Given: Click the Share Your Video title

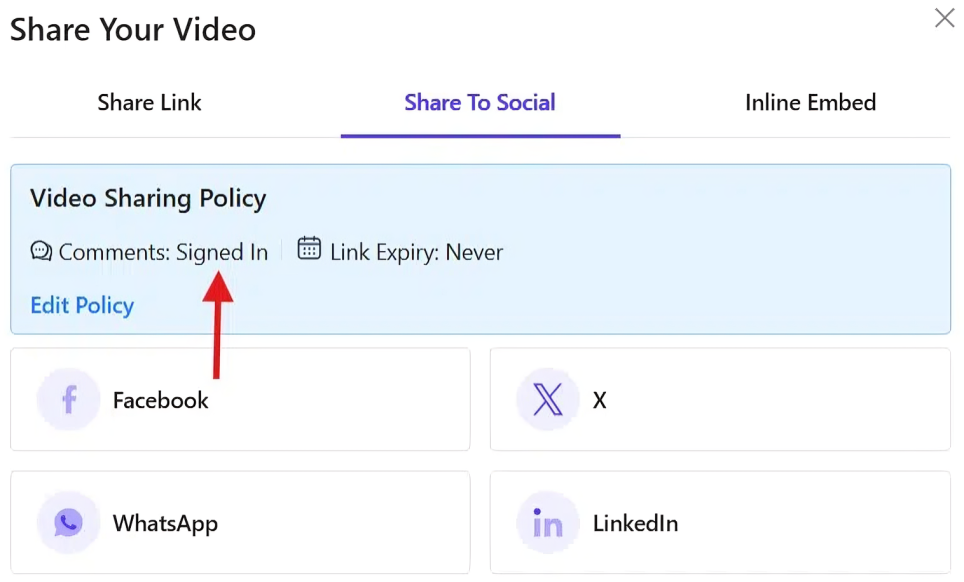Looking at the screenshot, I should tap(133, 30).
